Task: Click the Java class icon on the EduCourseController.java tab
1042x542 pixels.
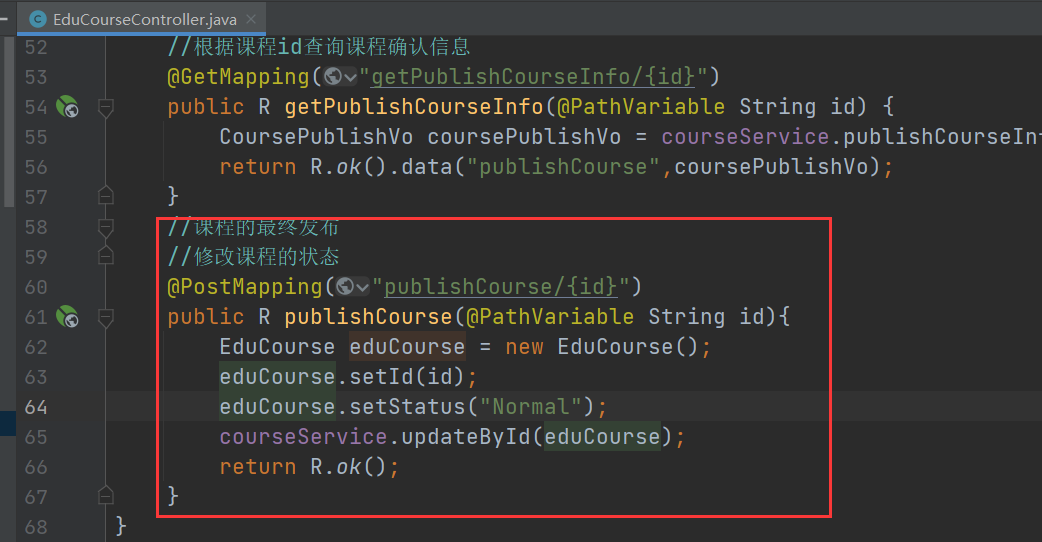Action: point(38,18)
